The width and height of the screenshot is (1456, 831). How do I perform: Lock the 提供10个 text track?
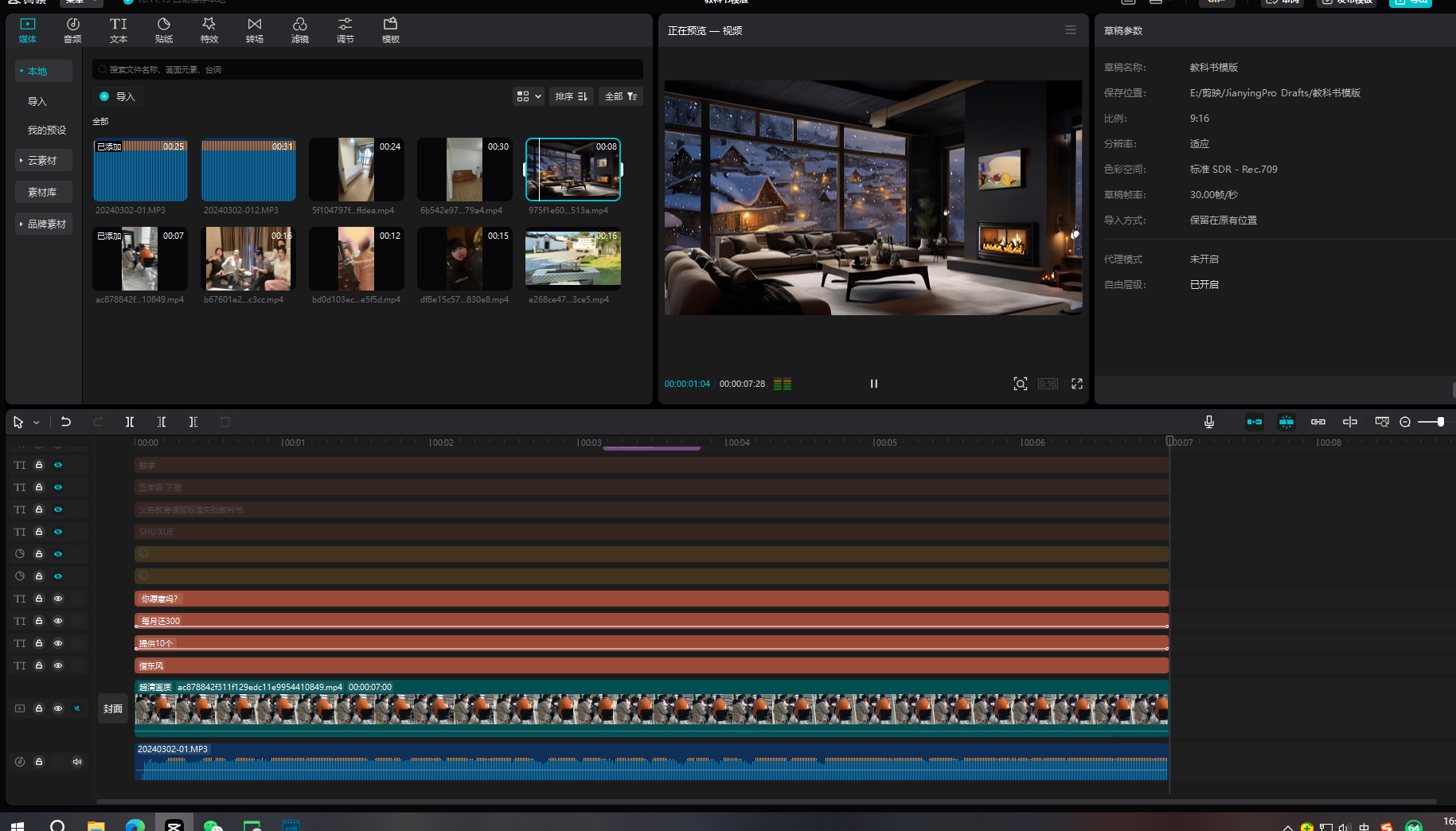coord(39,643)
